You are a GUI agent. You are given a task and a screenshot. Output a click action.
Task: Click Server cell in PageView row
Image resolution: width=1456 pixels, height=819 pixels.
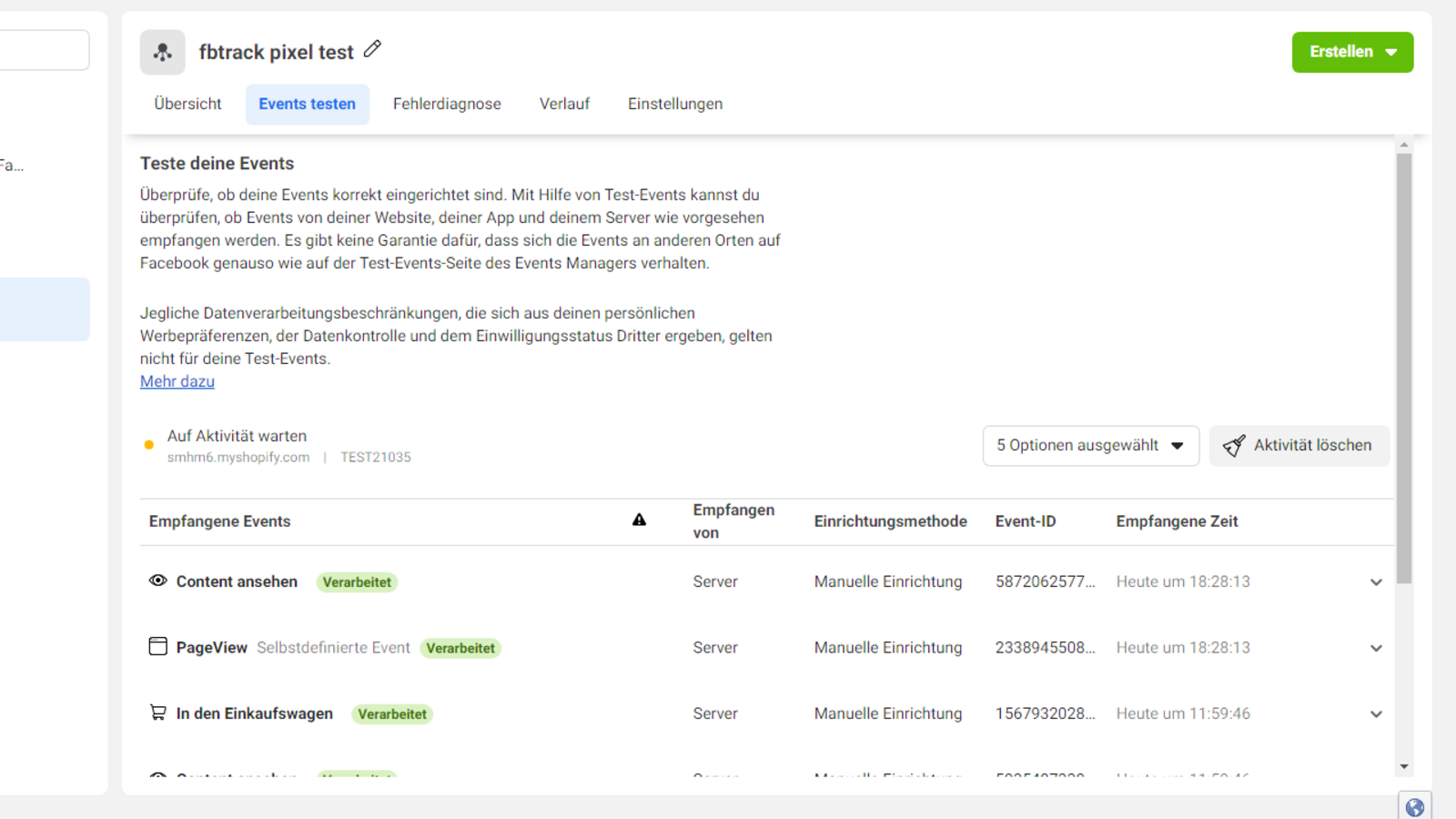(715, 648)
